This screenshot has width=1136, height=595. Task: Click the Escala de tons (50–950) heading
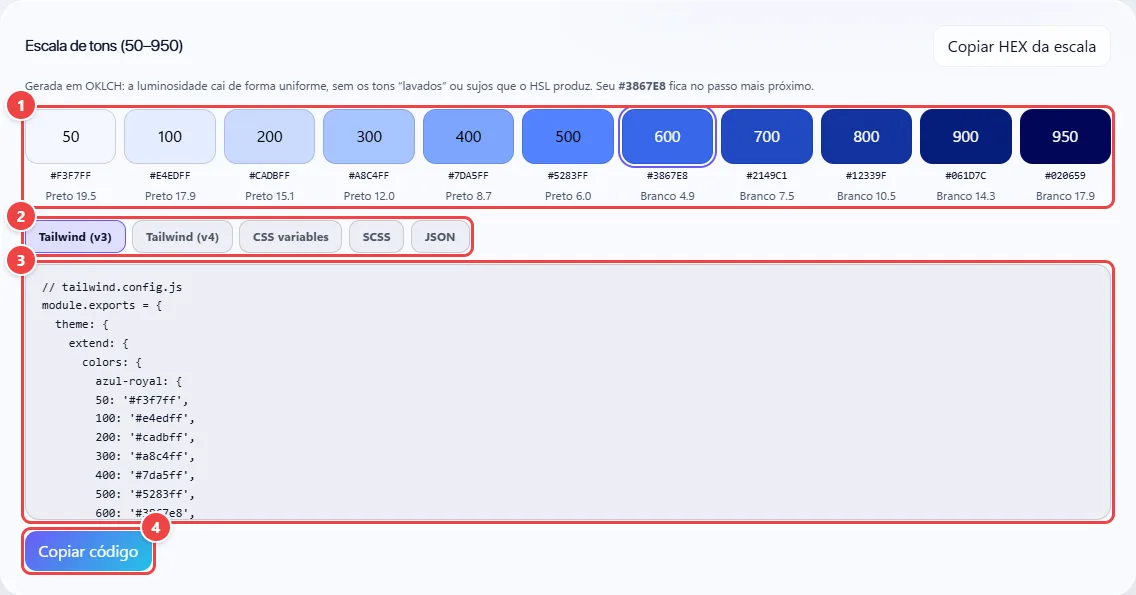point(104,46)
